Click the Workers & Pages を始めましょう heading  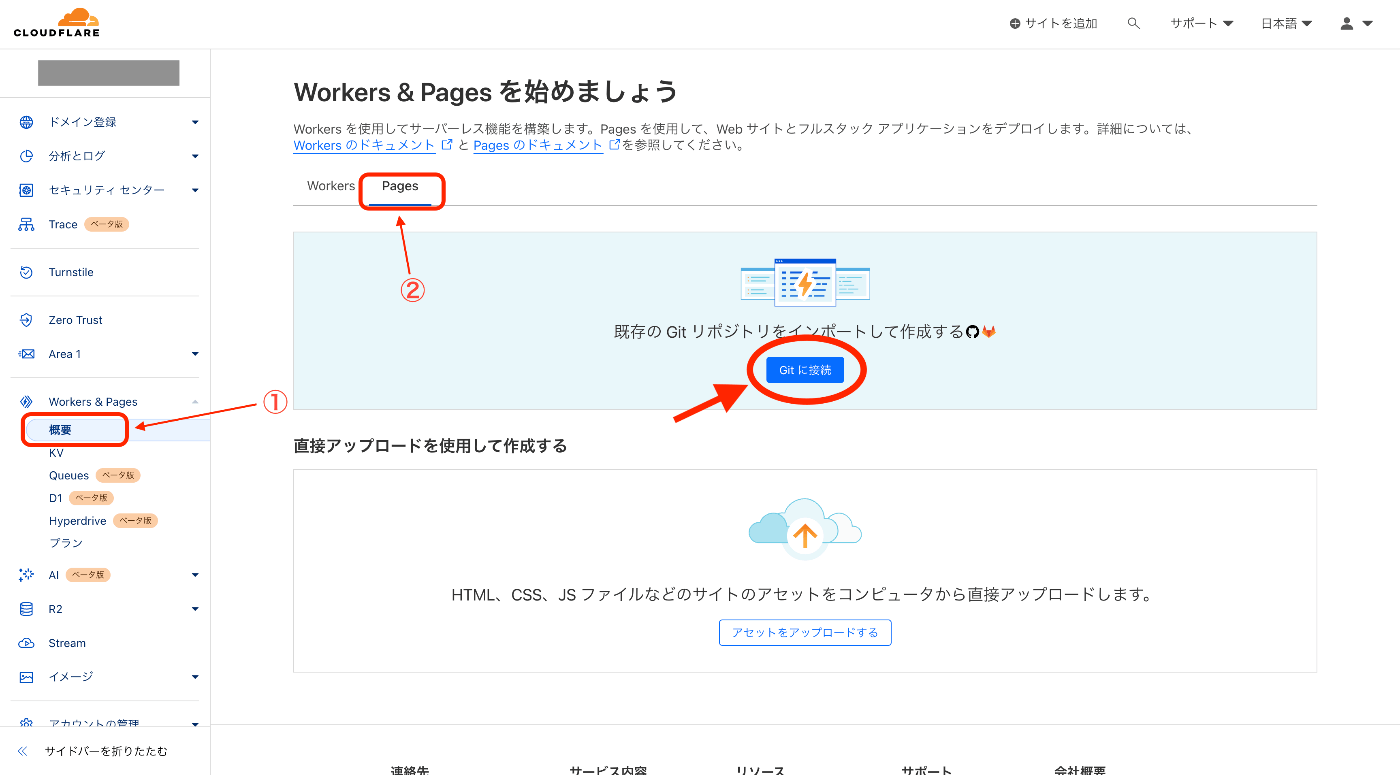[x=486, y=92]
